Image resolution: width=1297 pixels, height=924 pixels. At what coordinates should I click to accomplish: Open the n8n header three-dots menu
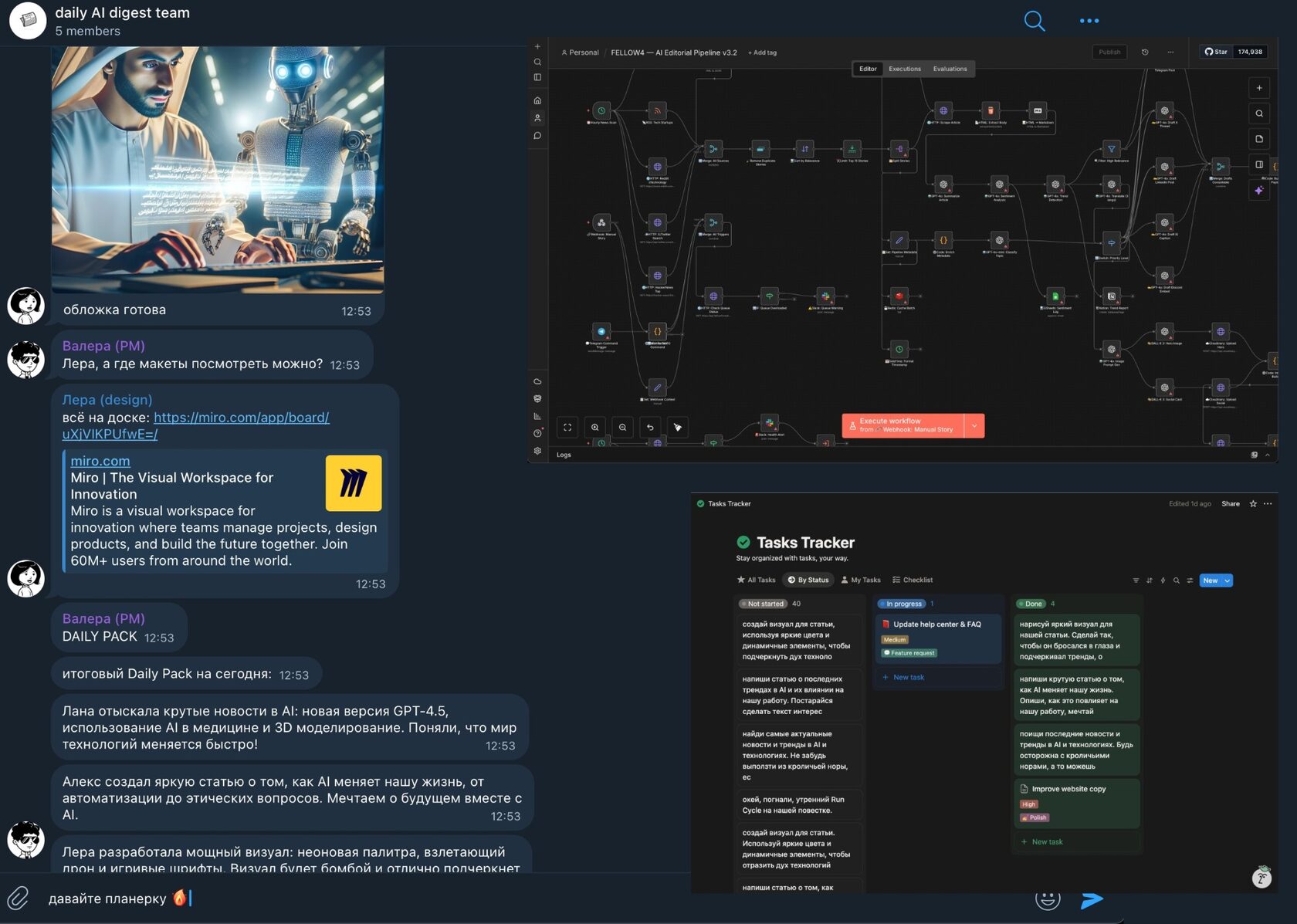point(1170,52)
